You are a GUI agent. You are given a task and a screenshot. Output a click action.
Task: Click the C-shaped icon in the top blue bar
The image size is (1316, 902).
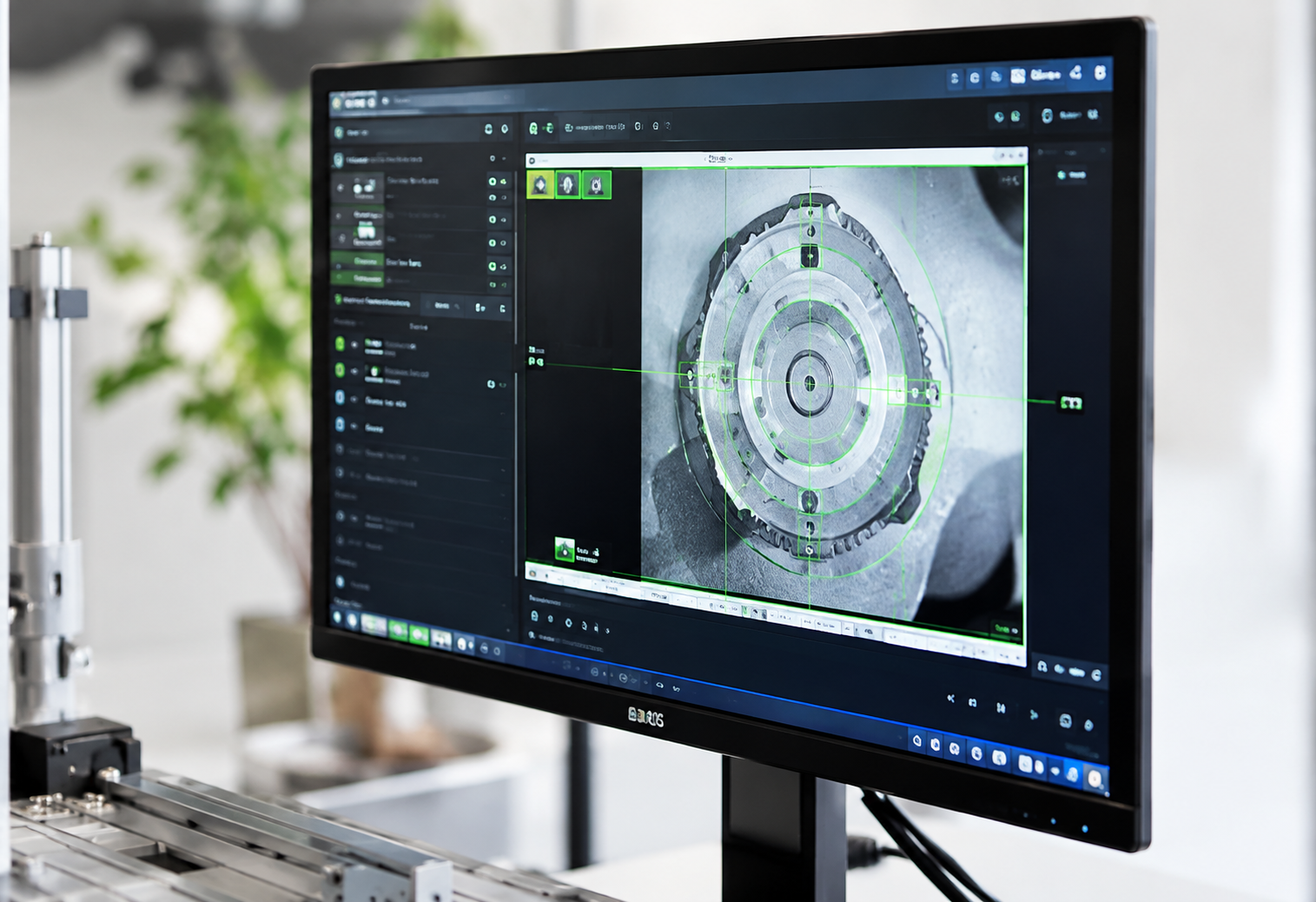point(975,78)
